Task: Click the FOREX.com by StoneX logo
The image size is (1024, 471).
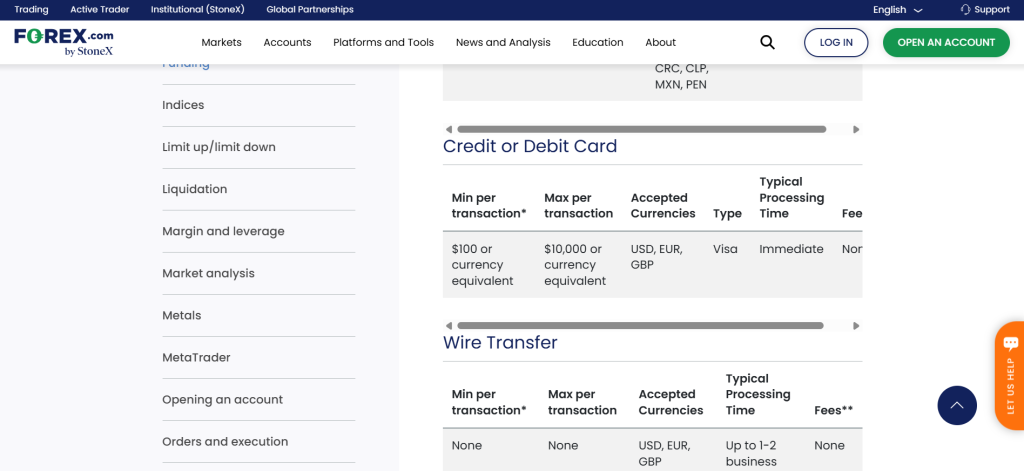Action: point(64,42)
